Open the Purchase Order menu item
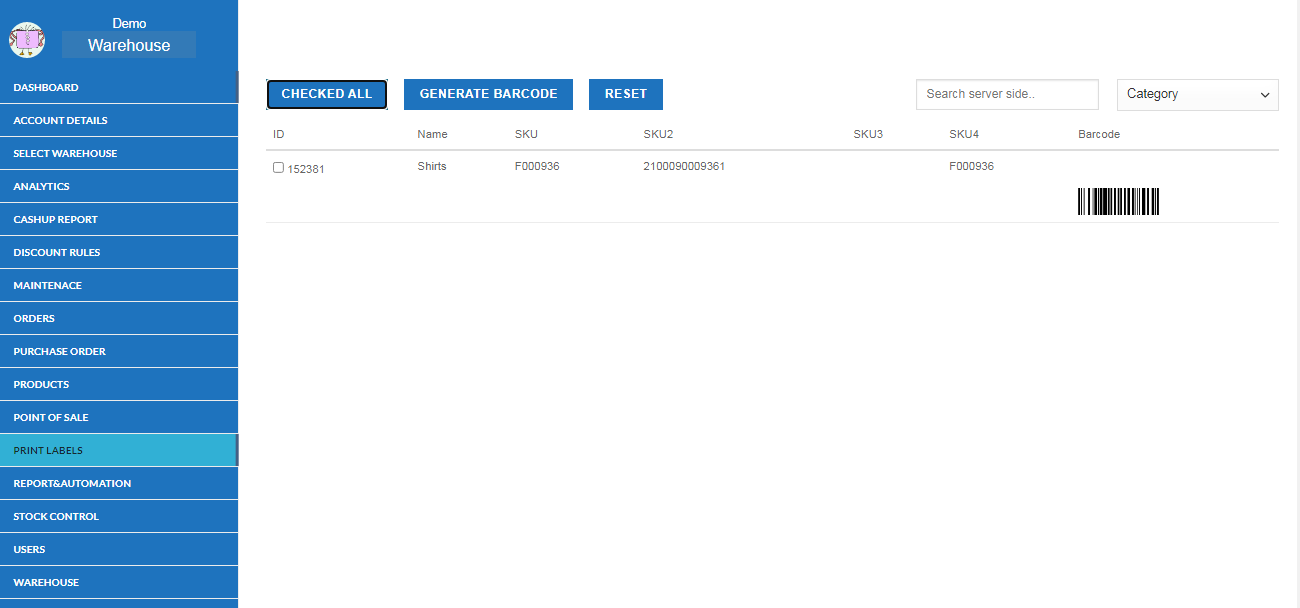Screen dimensions: 1300x608 59,351
